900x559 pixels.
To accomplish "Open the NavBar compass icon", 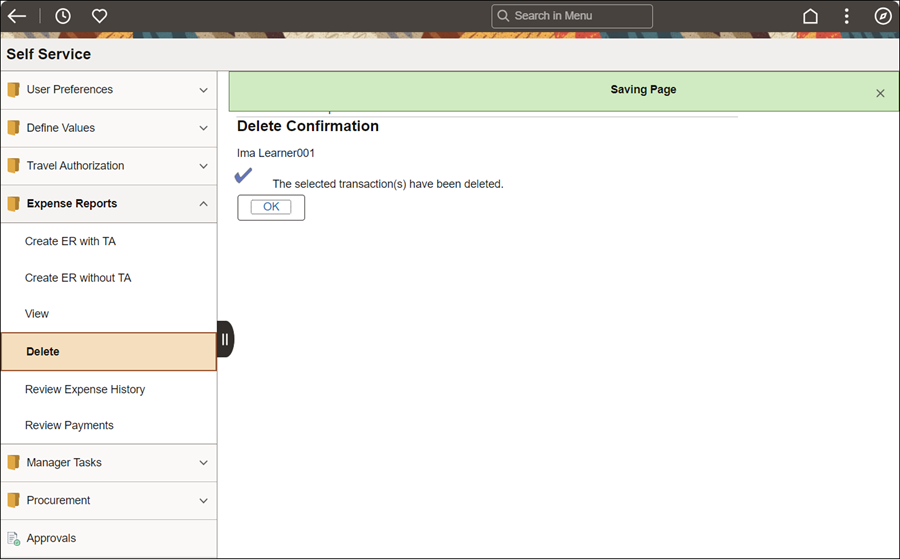I will 882,16.
